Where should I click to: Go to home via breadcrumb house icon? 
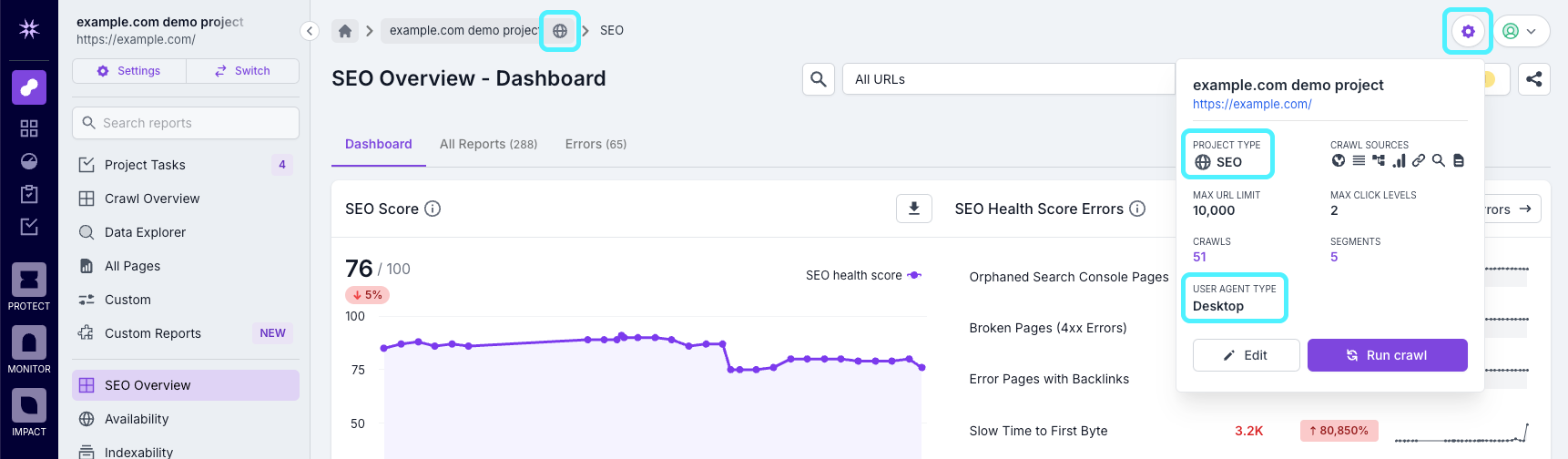point(345,31)
